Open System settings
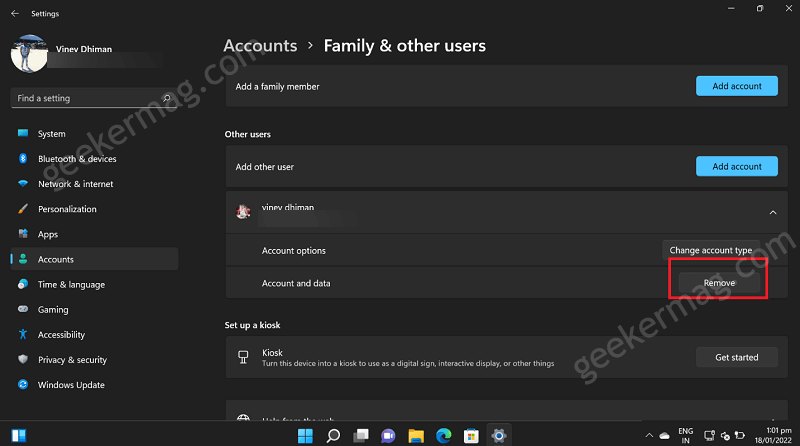 pyautogui.click(x=94, y=134)
